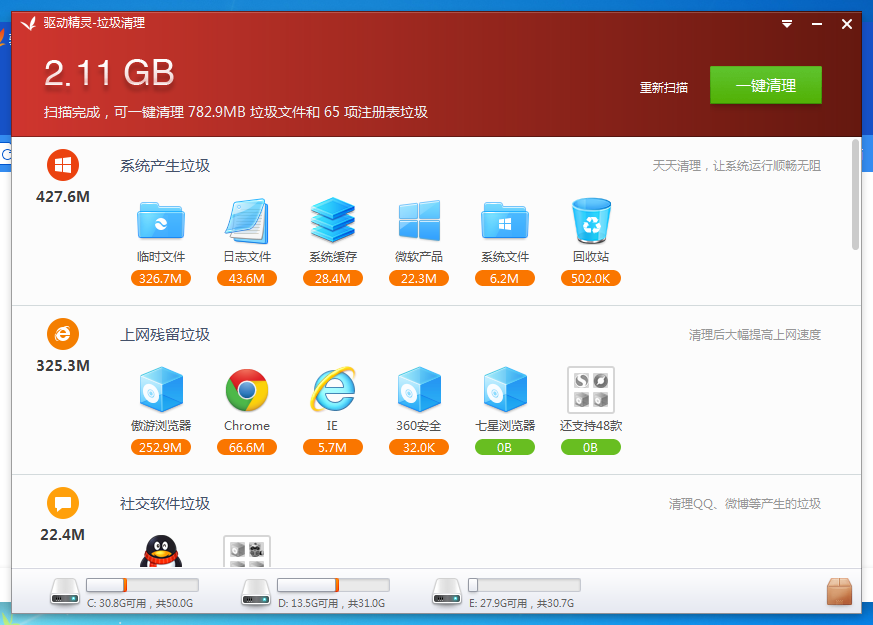Open the 系统缓存 system cache item
Image resolution: width=873 pixels, height=625 pixels.
pyautogui.click(x=332, y=220)
